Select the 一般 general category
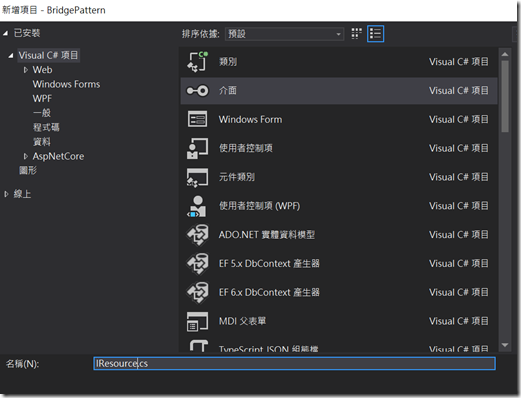 click(x=42, y=113)
